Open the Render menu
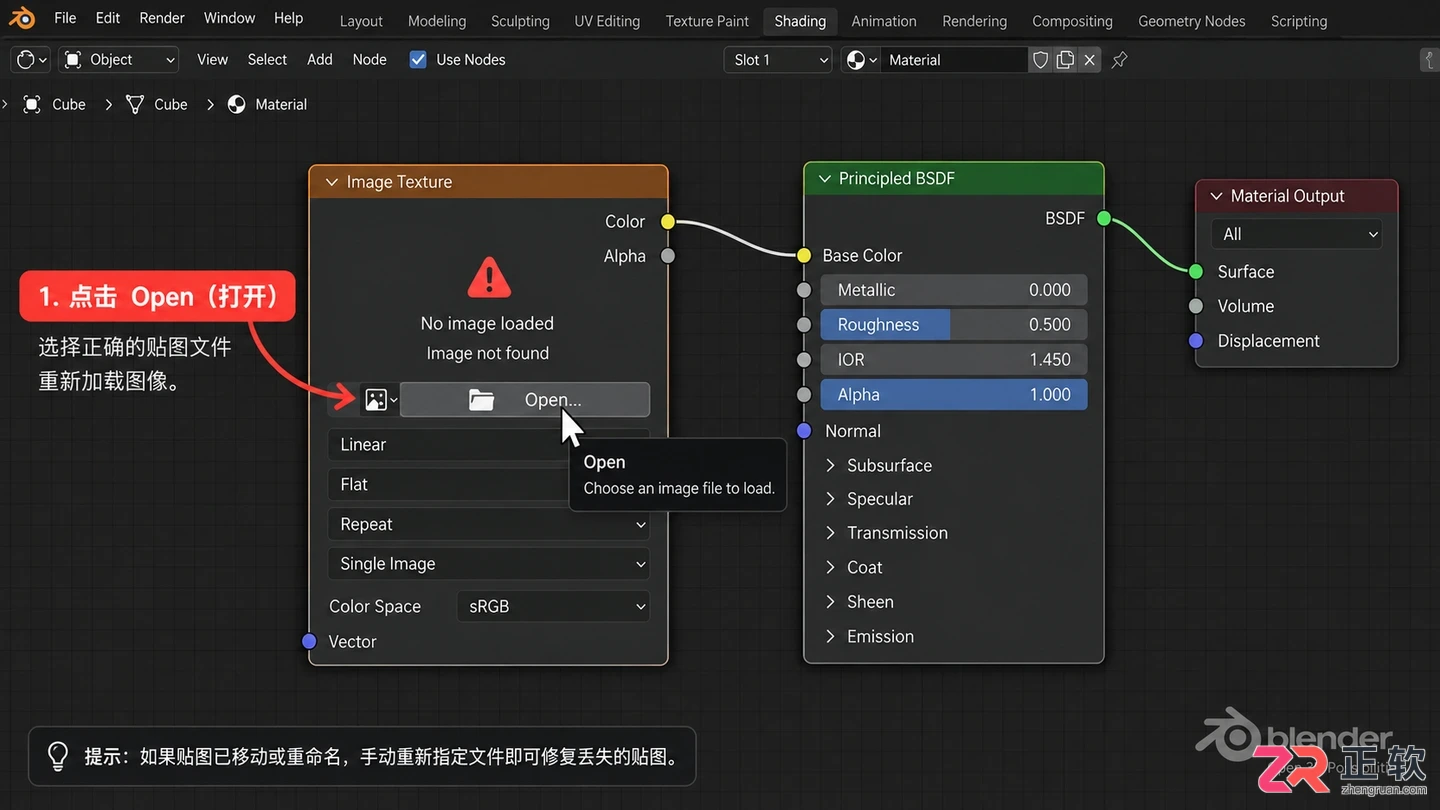Viewport: 1440px width, 810px height. [x=162, y=18]
